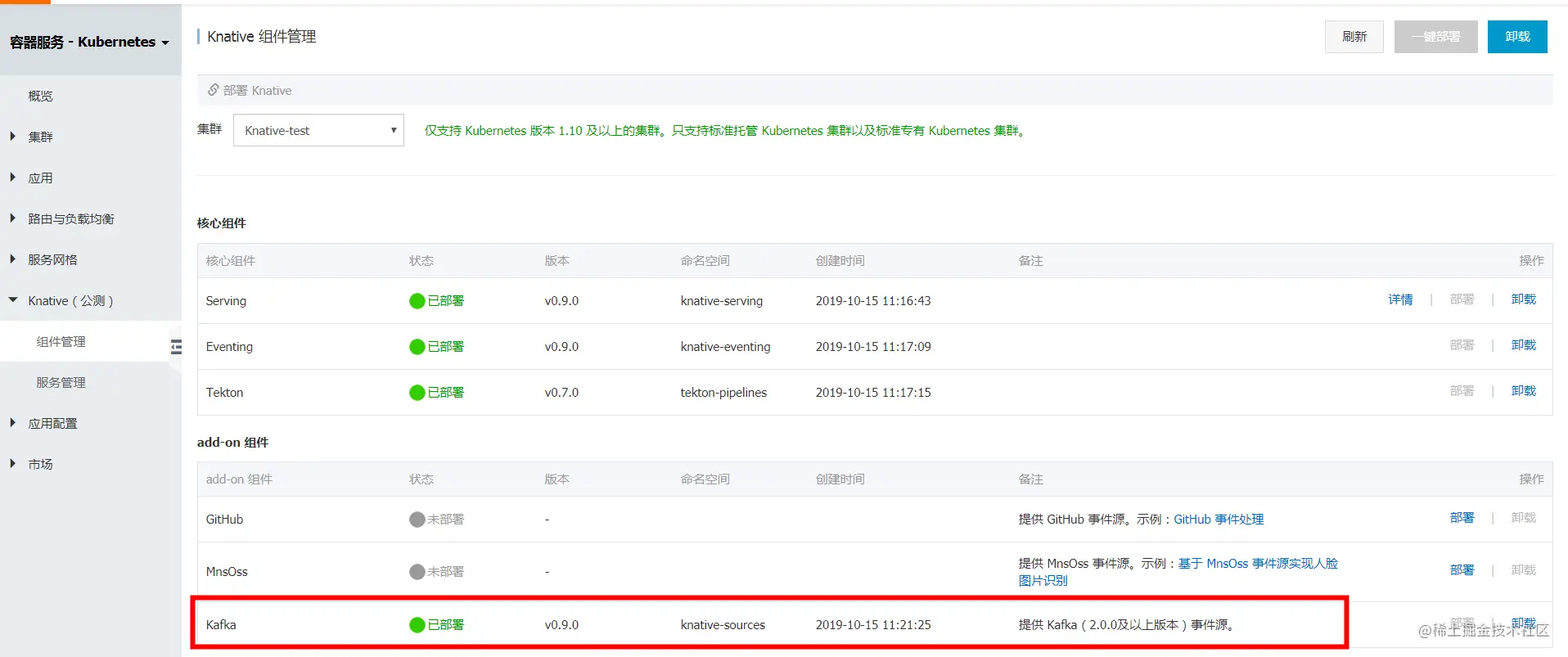Image resolution: width=1568 pixels, height=657 pixels.
Task: Click the GitHub add-on name
Action: click(224, 520)
